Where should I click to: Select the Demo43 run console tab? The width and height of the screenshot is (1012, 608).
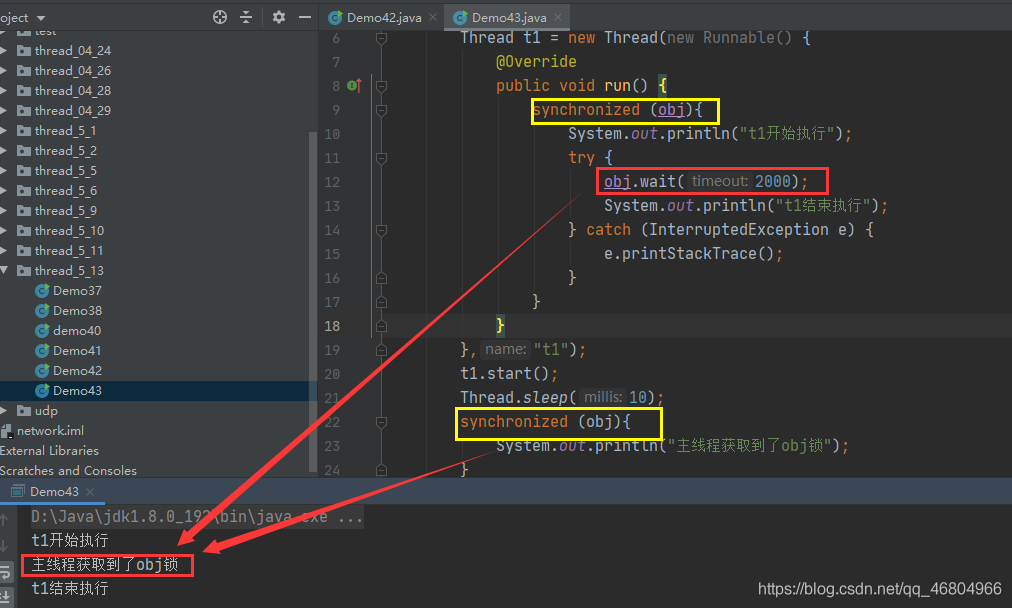click(x=54, y=492)
